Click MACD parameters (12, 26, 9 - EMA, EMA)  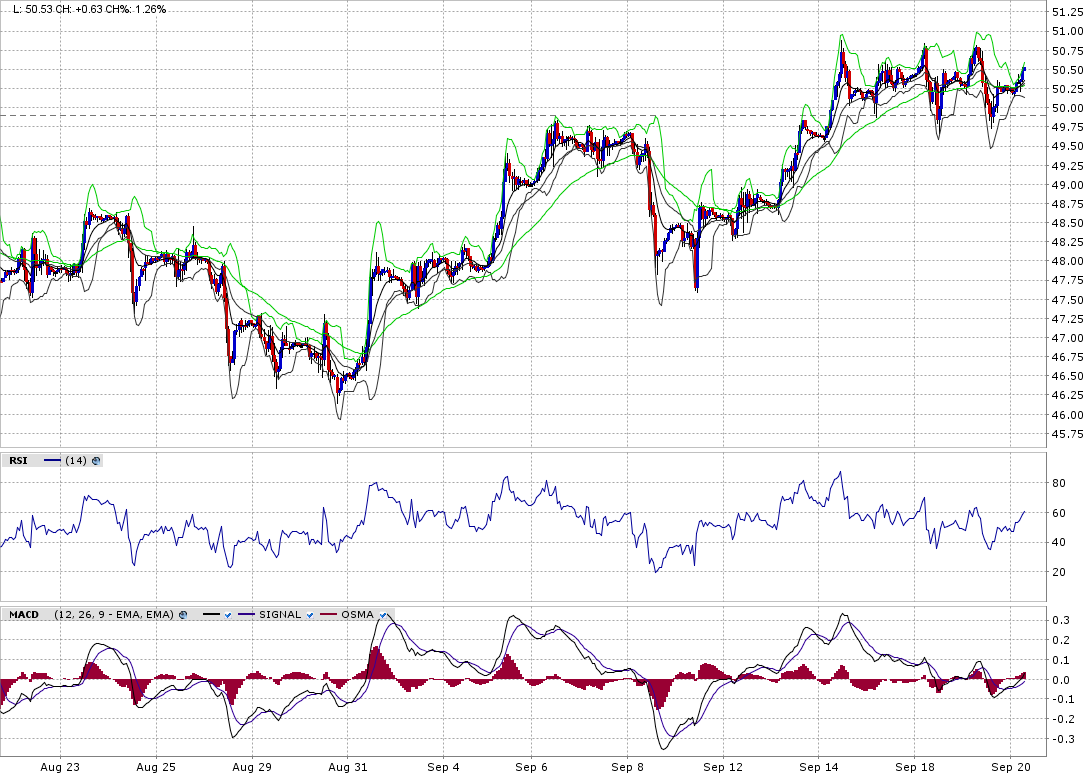113,614
